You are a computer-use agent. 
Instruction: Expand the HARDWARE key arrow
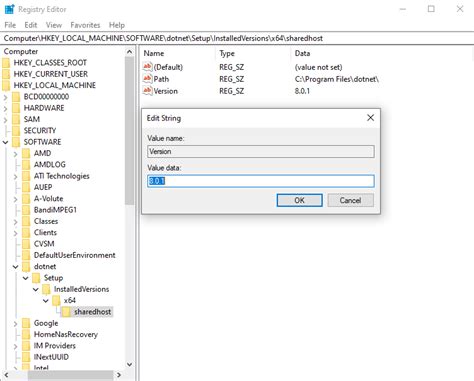coord(5,108)
